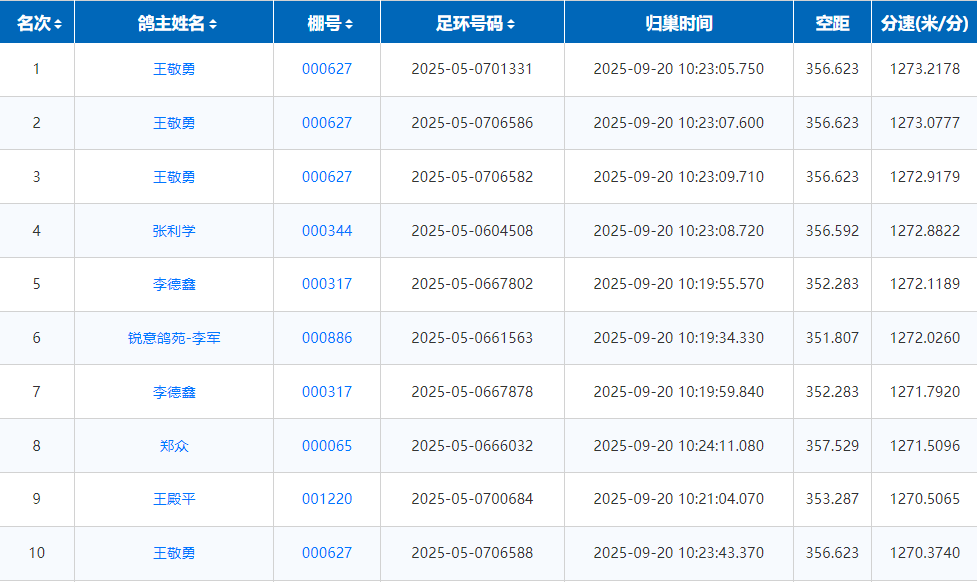Open 李德鑫 link in rank 7 row
The image size is (977, 582).
(174, 392)
